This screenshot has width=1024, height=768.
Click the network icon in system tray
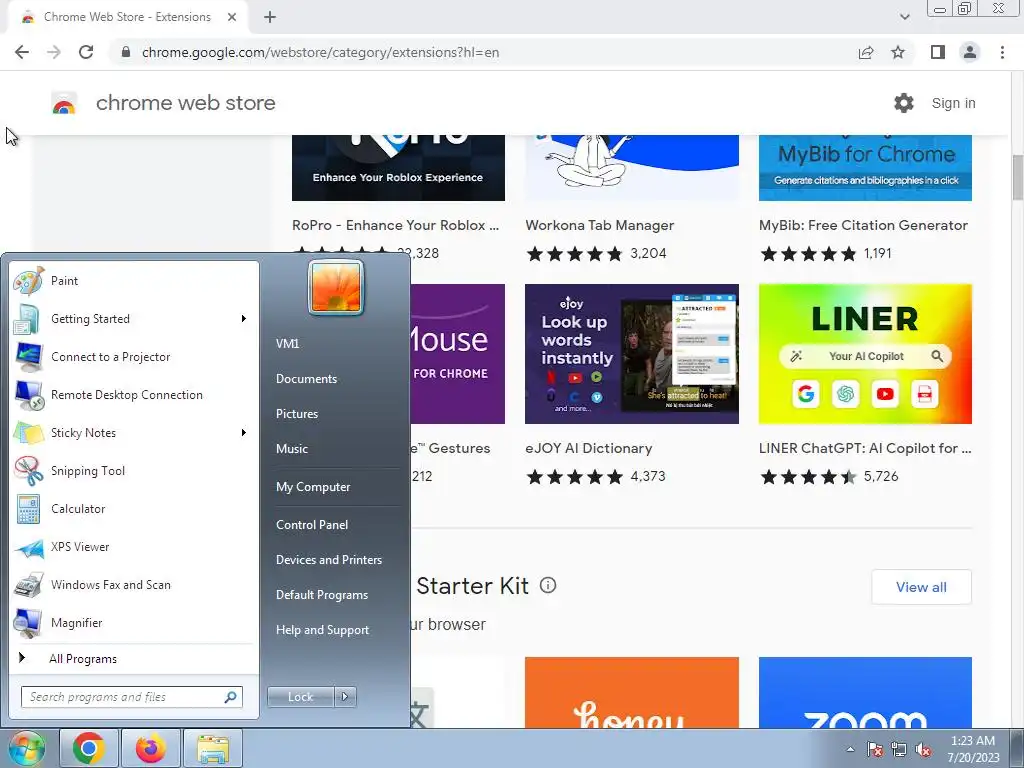(x=899, y=750)
